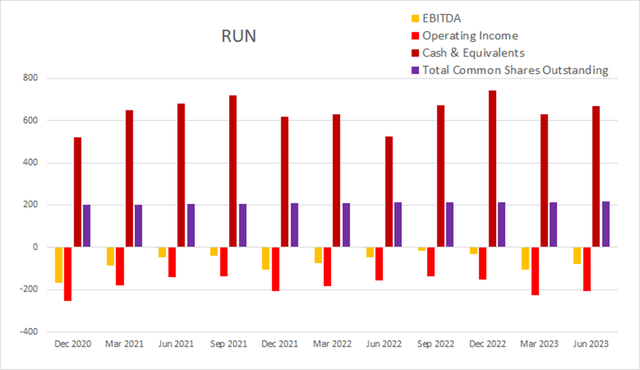640x370 pixels.
Task: Select the Sep 2021 Operating Income bar
Action: tap(224, 261)
